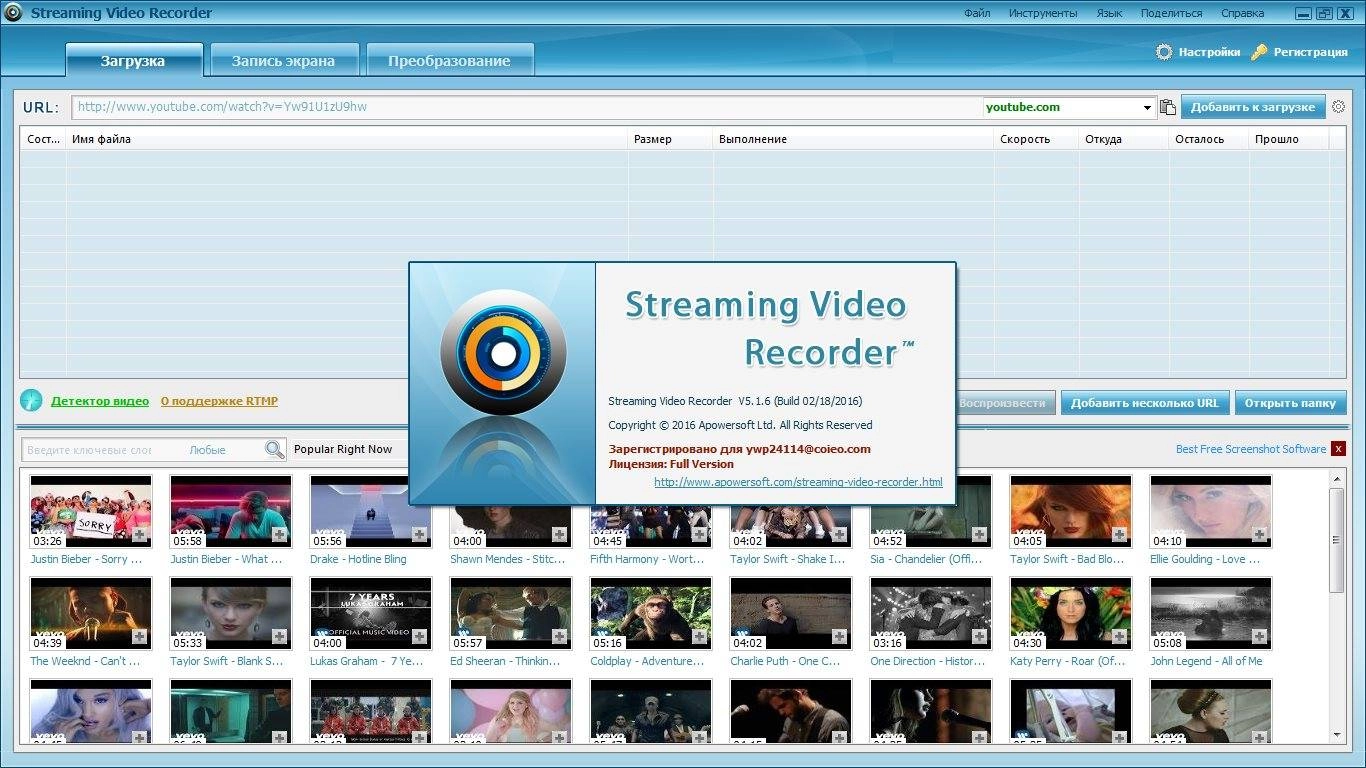Sort by Откуда column header

coord(1123,139)
